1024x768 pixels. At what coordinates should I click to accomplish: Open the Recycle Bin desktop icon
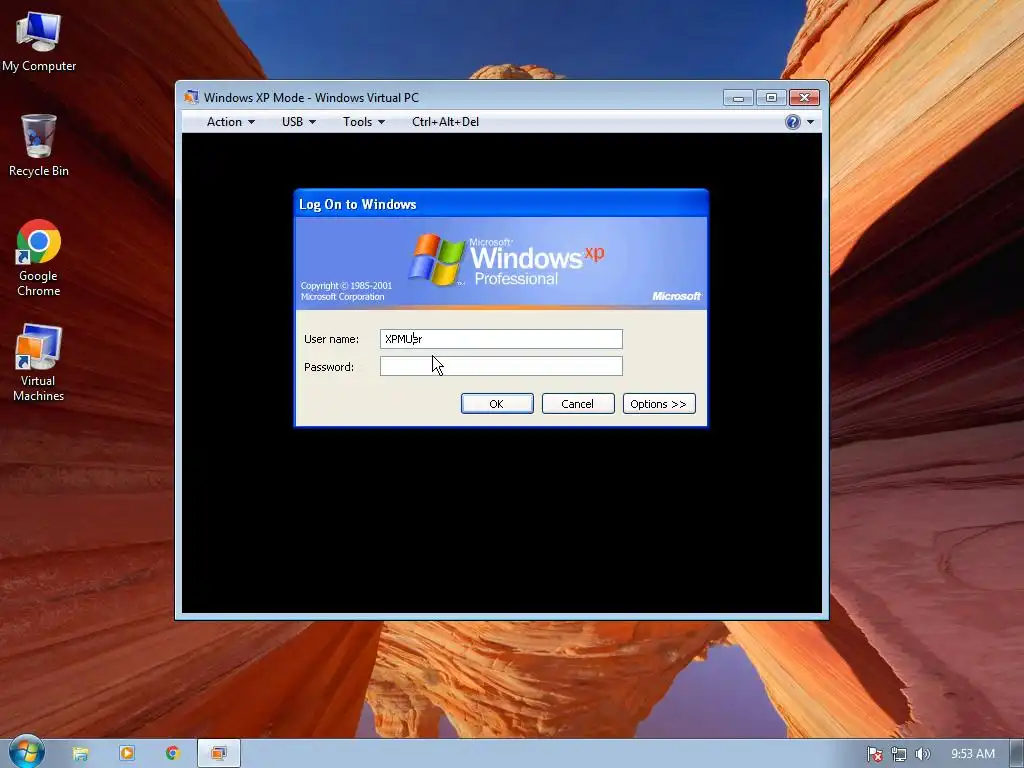pyautogui.click(x=39, y=145)
